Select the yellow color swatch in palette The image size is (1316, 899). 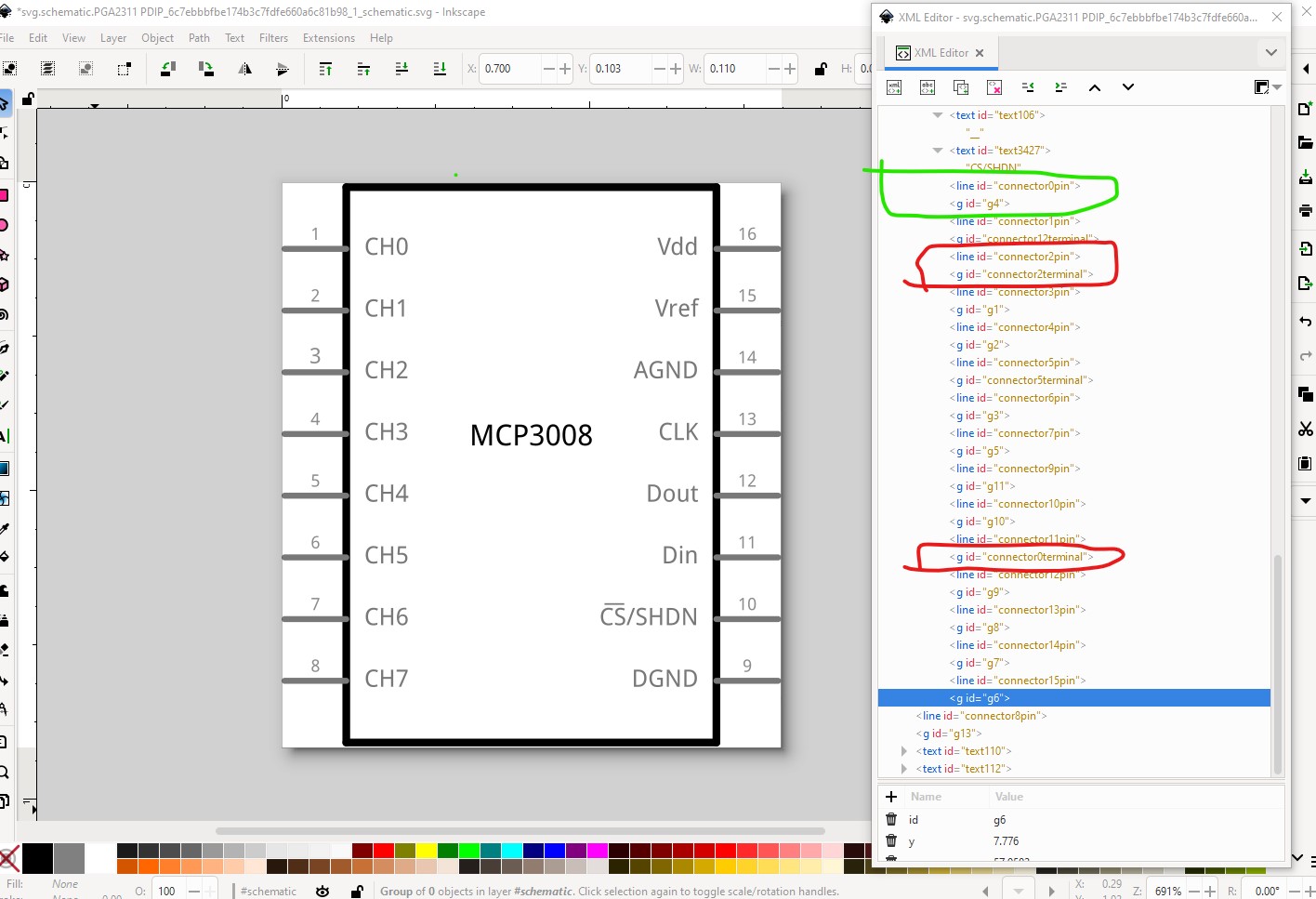[426, 851]
